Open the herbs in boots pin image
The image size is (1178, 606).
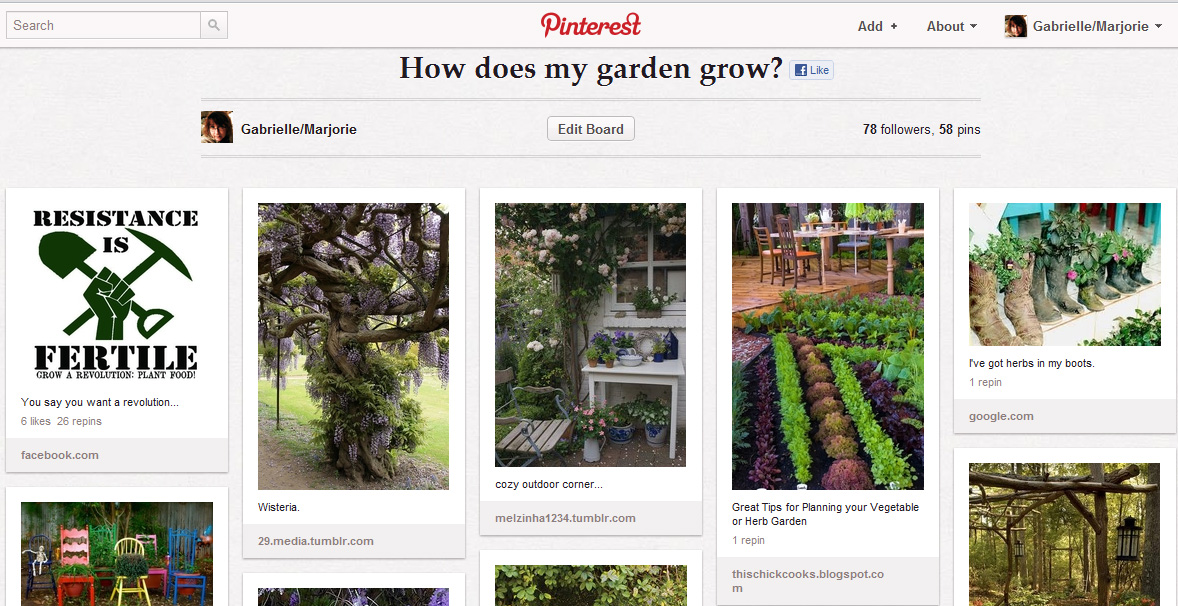click(x=1065, y=274)
